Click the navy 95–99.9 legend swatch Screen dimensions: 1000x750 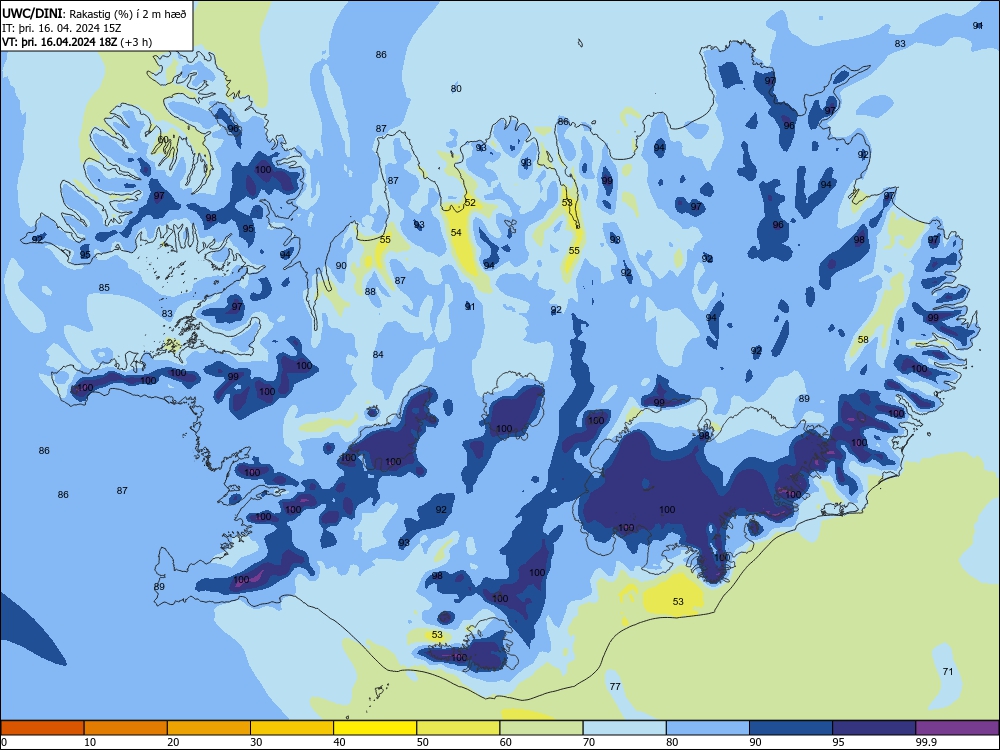click(874, 728)
